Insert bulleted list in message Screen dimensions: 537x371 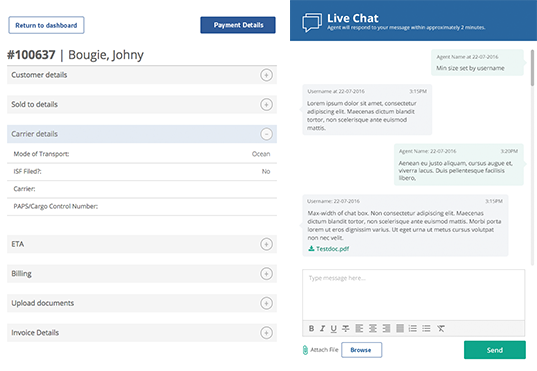tap(426, 329)
